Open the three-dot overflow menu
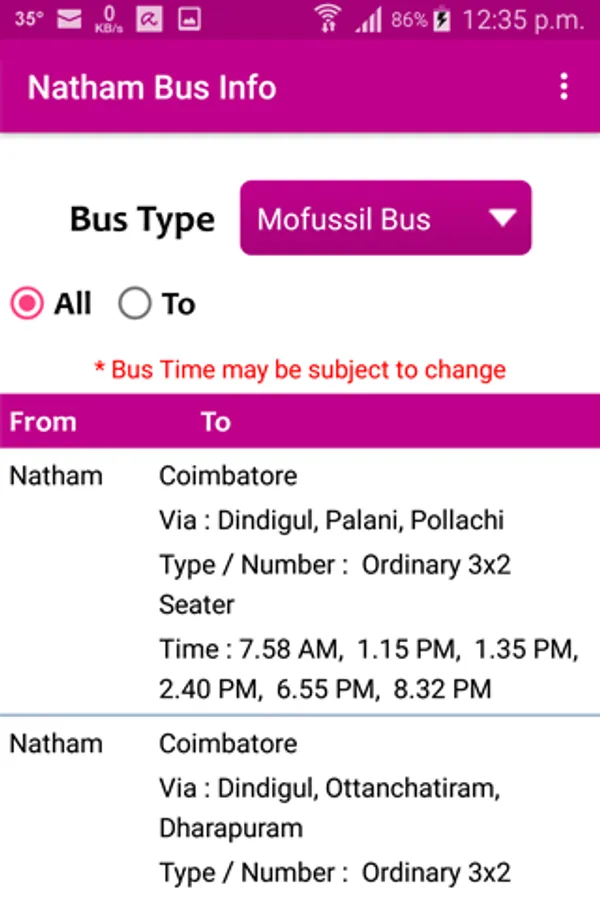The width and height of the screenshot is (600, 900). pos(564,87)
